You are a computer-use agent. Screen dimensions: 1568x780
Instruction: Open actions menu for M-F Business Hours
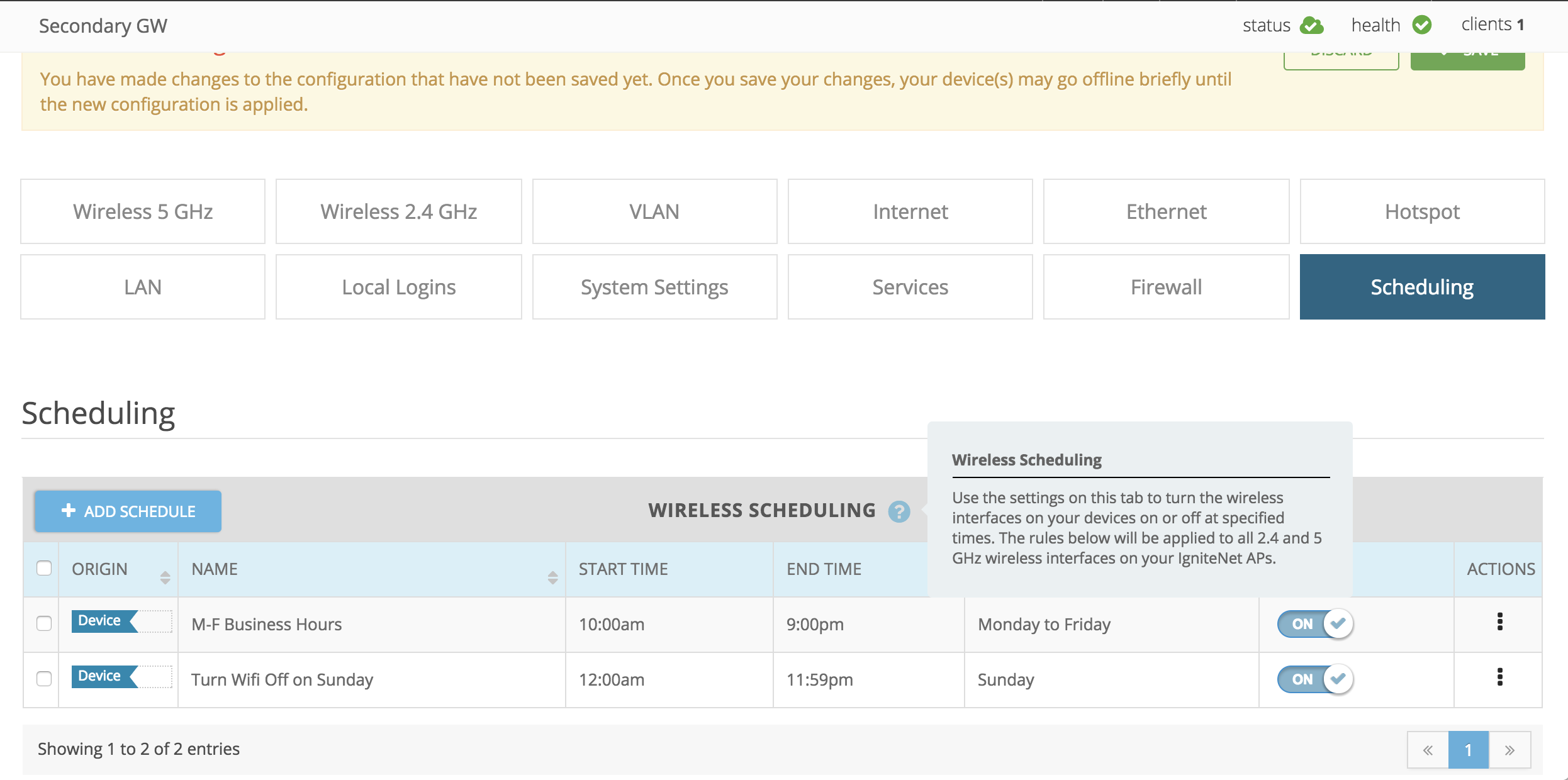point(1499,622)
